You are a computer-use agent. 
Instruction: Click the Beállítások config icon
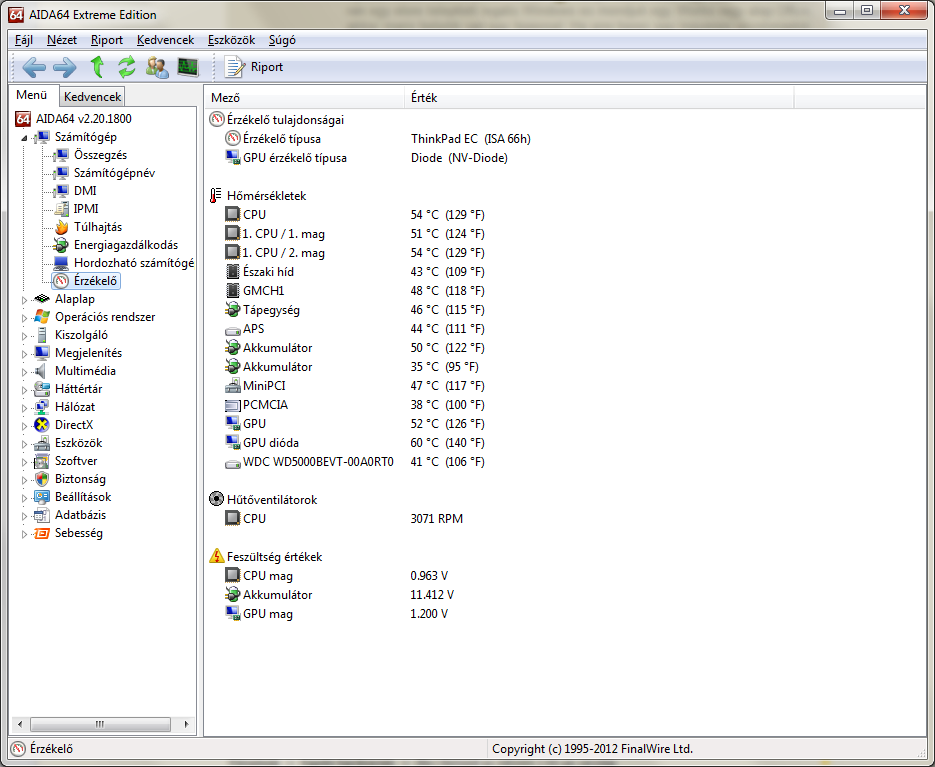(42, 497)
